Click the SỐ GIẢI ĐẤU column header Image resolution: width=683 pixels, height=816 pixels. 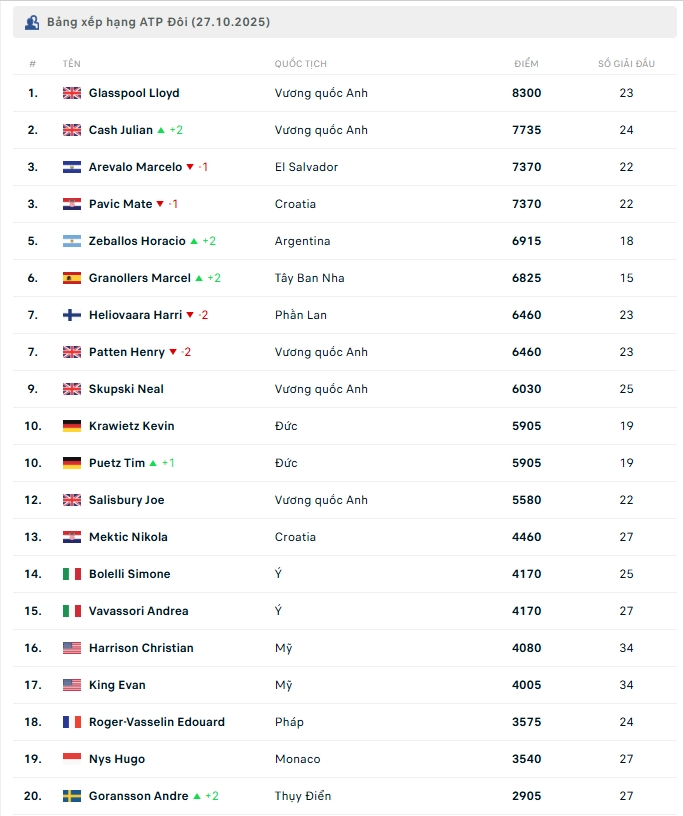tap(626, 64)
